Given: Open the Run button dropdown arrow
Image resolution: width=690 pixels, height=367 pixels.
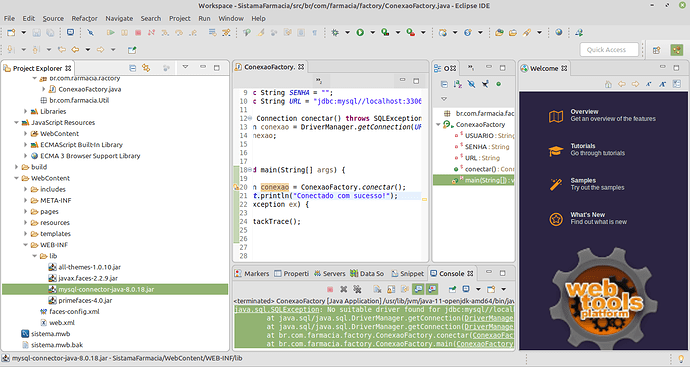Looking at the screenshot, I should click(x=372, y=33).
